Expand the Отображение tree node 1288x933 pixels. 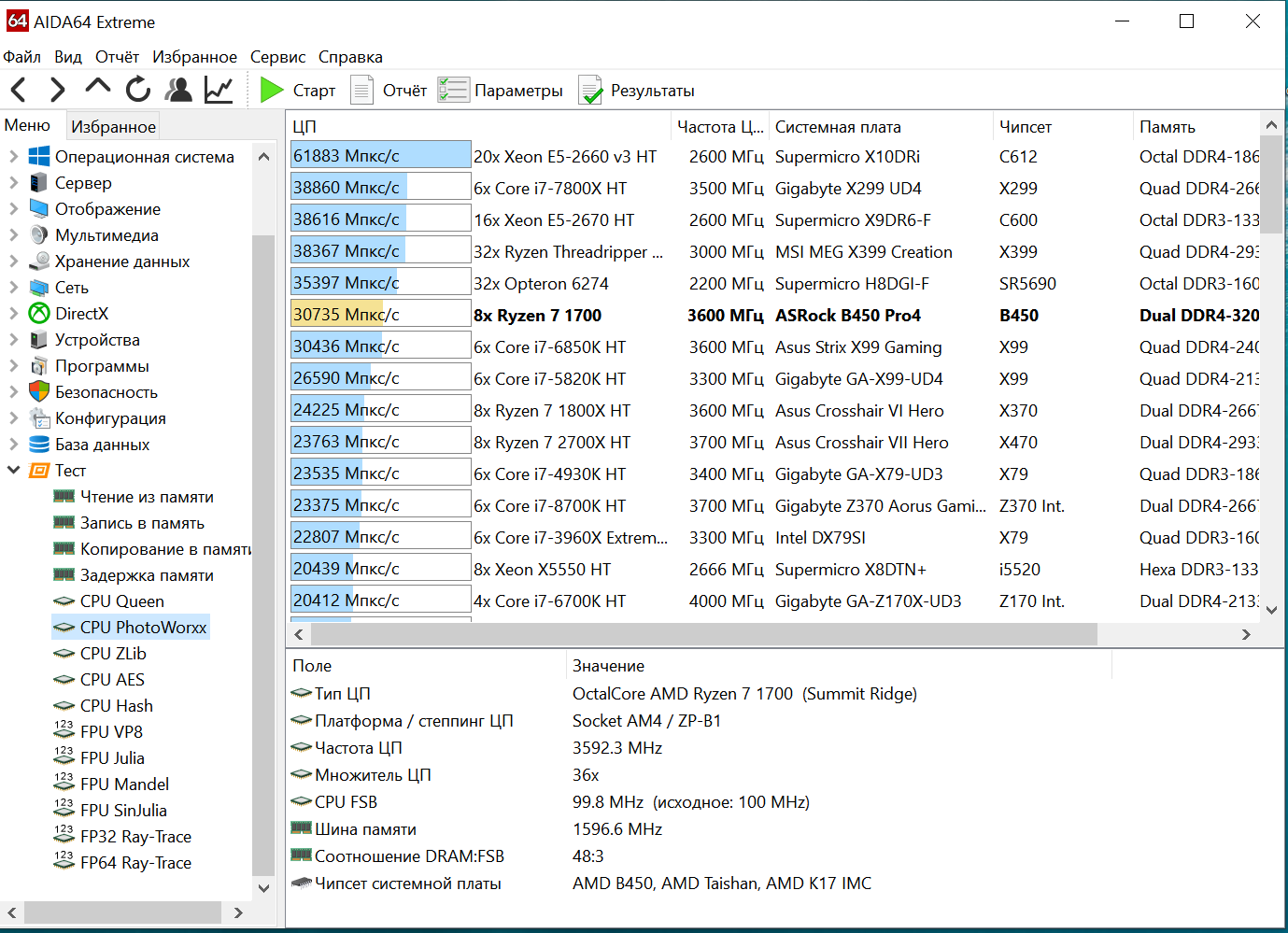(13, 208)
